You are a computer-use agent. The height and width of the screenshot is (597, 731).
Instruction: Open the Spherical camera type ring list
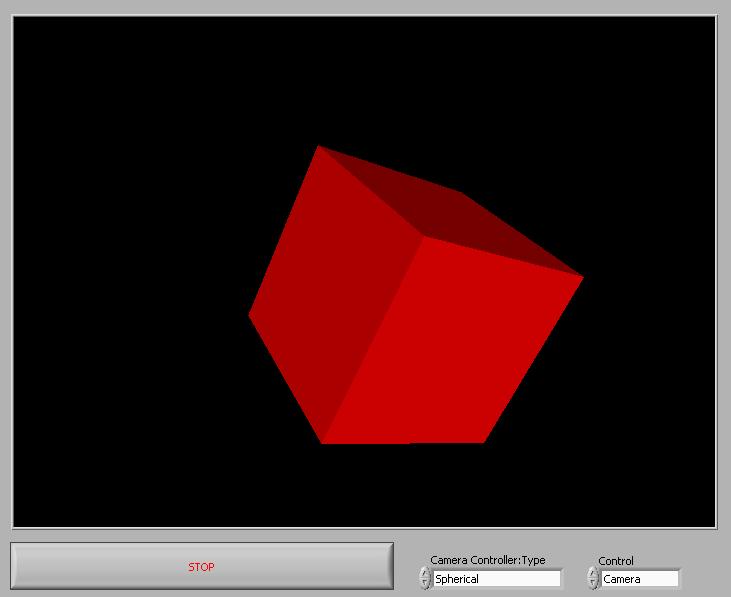pyautogui.click(x=497, y=579)
